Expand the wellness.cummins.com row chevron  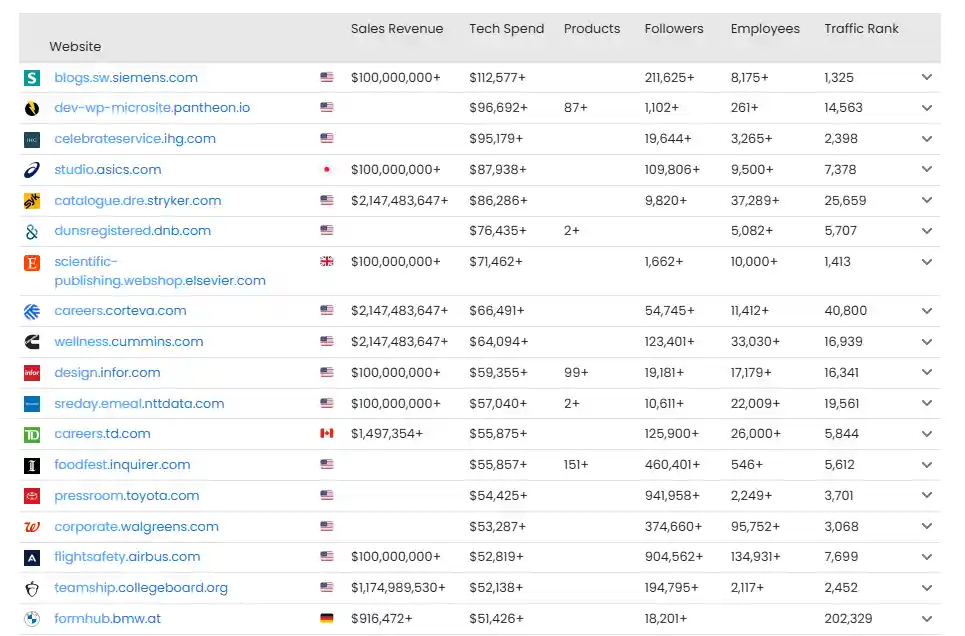click(x=927, y=342)
